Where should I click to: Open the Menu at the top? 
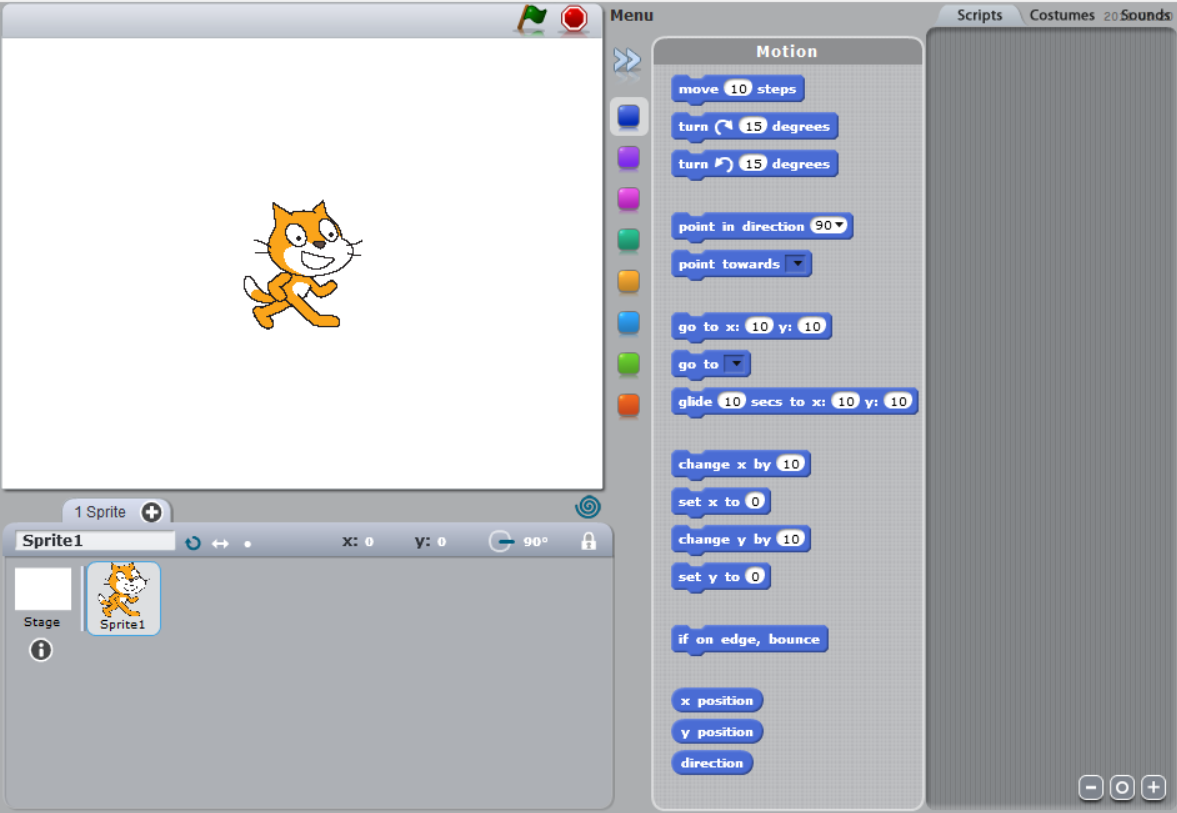coord(631,15)
